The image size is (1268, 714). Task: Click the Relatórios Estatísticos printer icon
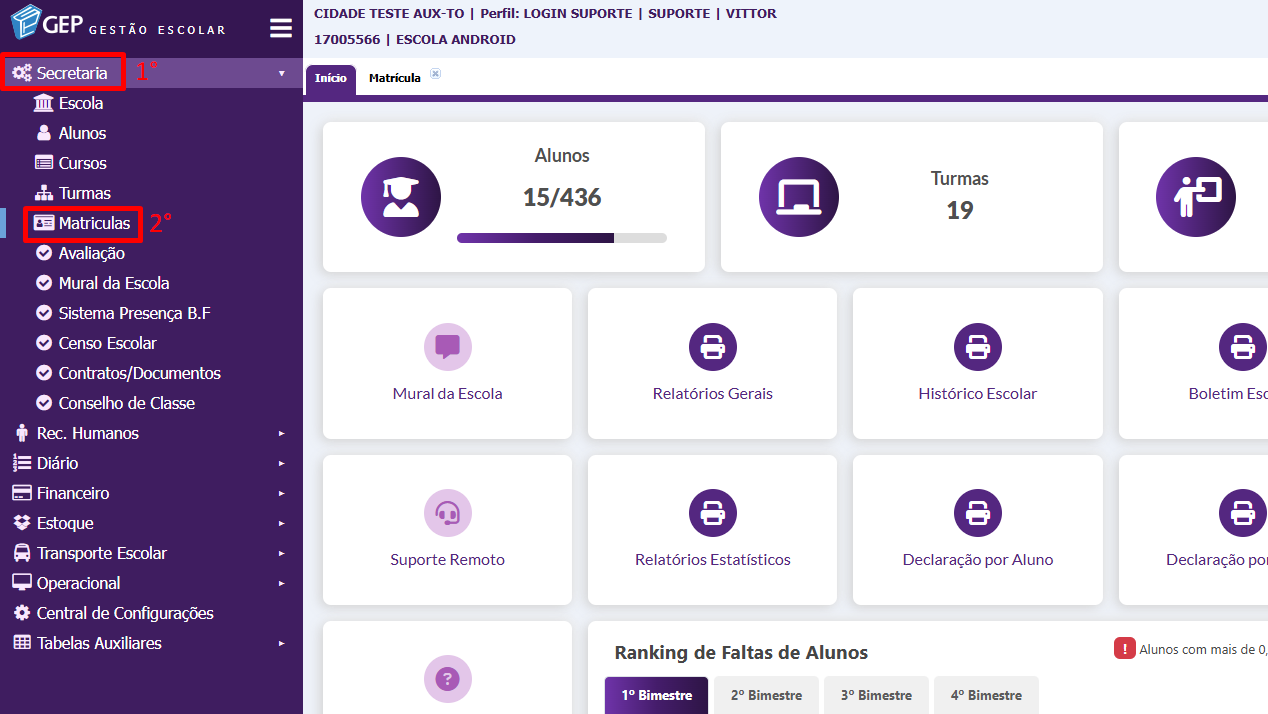[x=712, y=514]
